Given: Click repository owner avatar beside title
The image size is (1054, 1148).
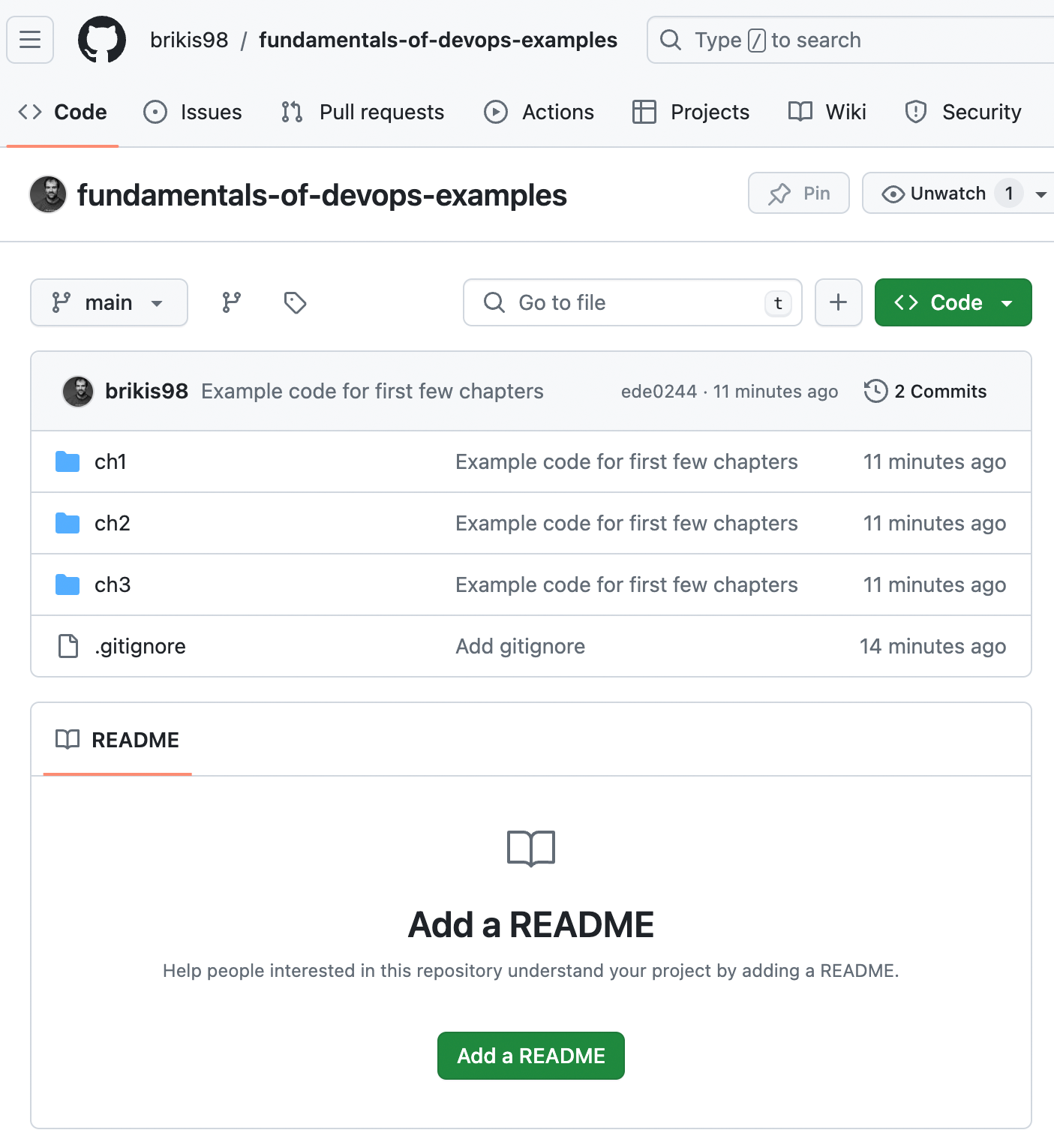Looking at the screenshot, I should coord(48,194).
